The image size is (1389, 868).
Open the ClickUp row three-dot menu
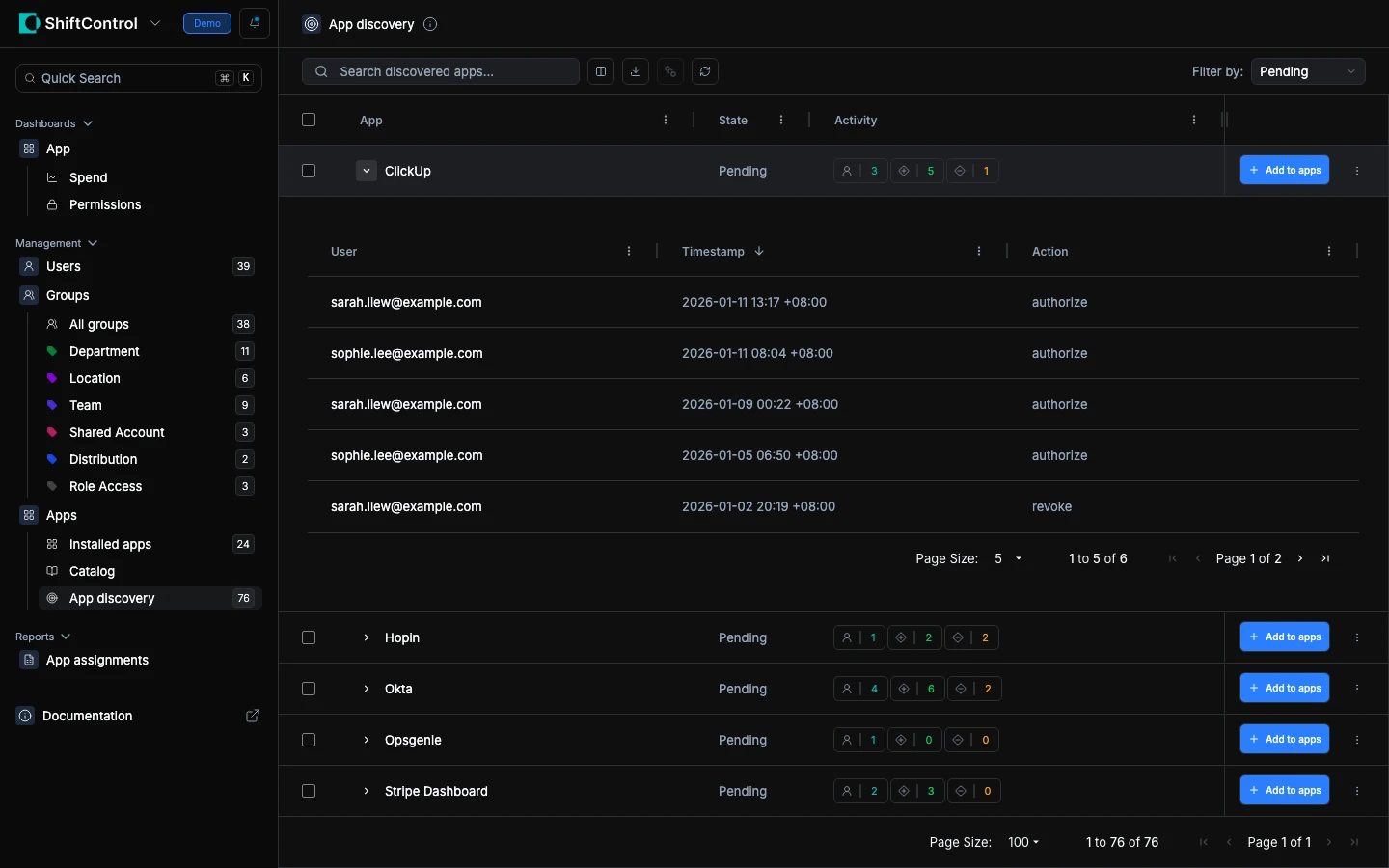coord(1357,171)
